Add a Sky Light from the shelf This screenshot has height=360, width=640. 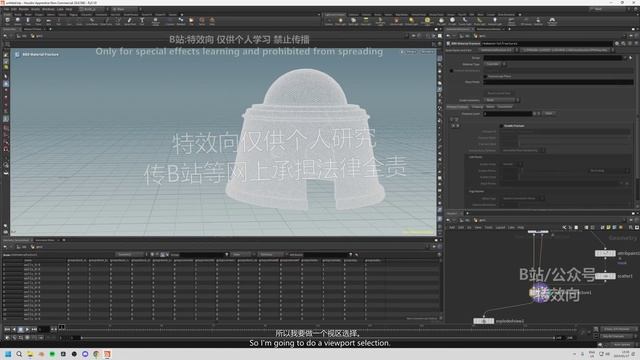441,21
